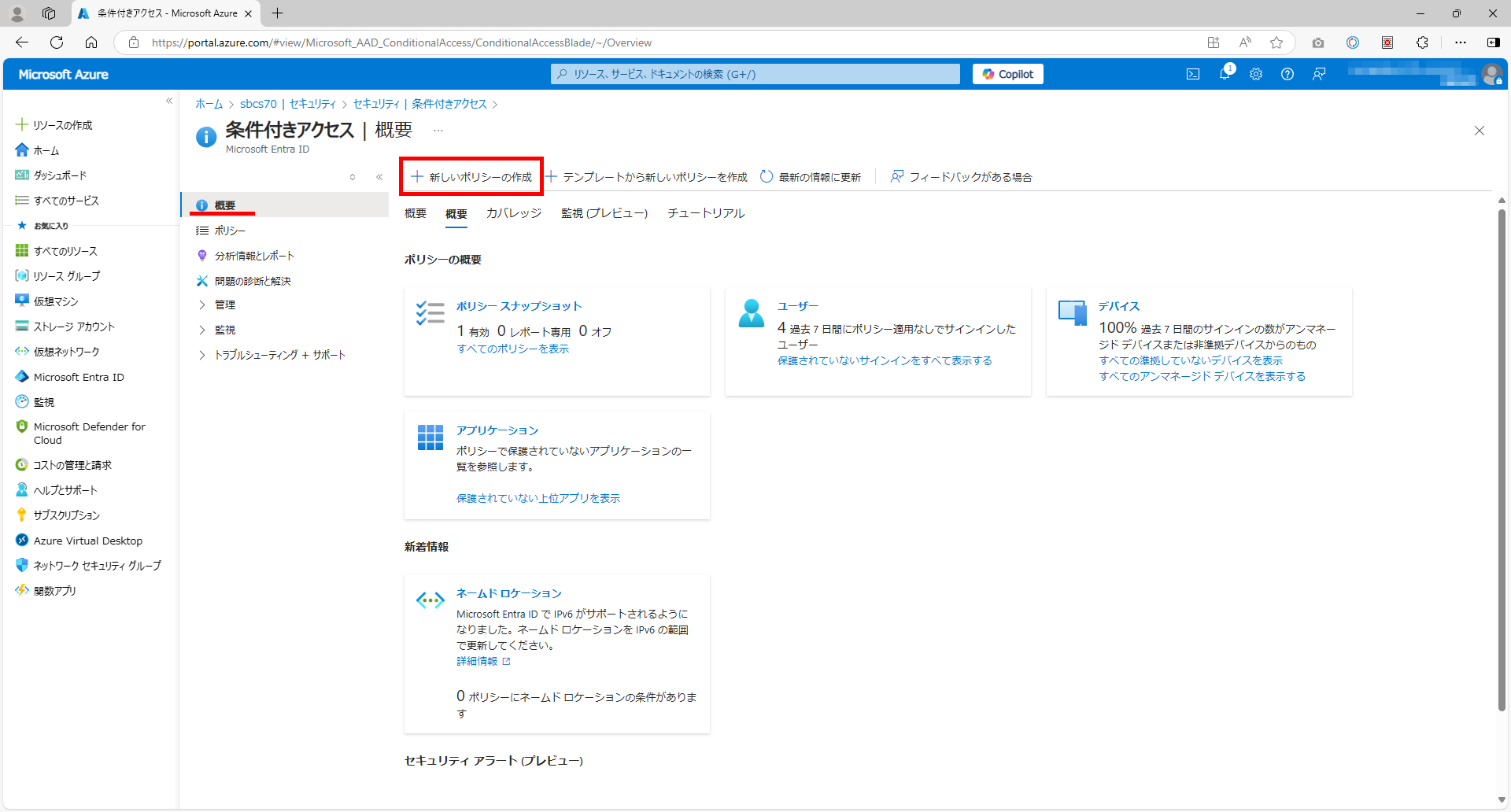The image size is (1511, 812).
Task: Click sbcs70 | セキュリティ breadcrumb
Action: (288, 104)
